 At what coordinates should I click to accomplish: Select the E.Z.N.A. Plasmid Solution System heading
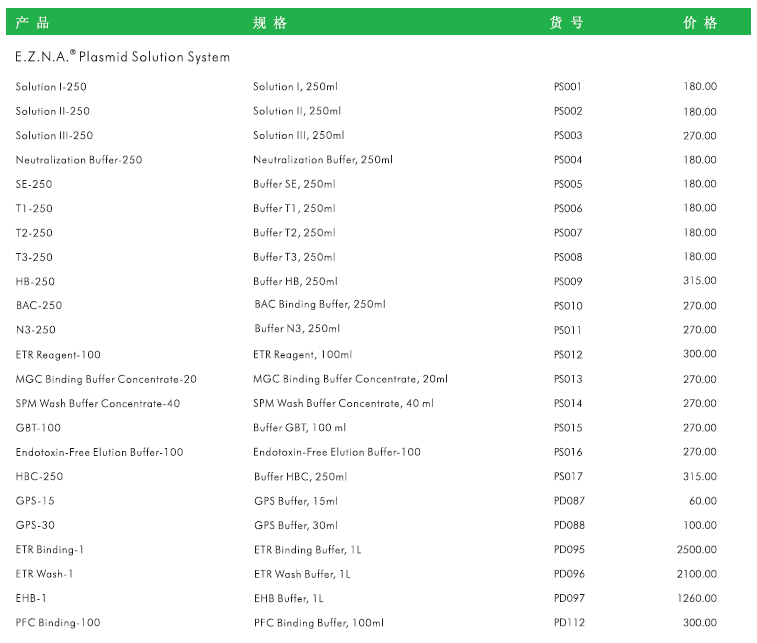tap(123, 56)
